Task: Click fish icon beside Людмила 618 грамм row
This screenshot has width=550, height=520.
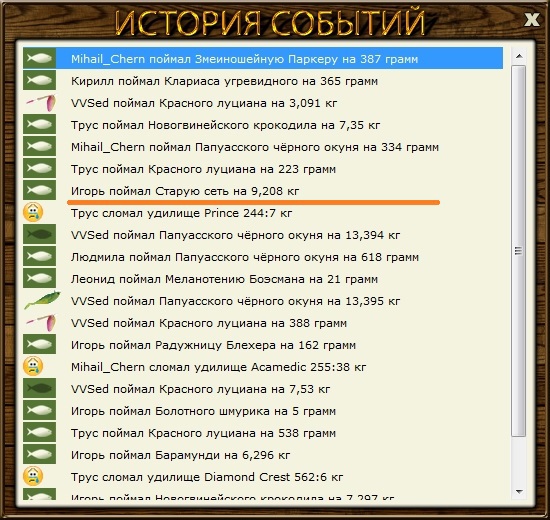Action: click(x=39, y=256)
